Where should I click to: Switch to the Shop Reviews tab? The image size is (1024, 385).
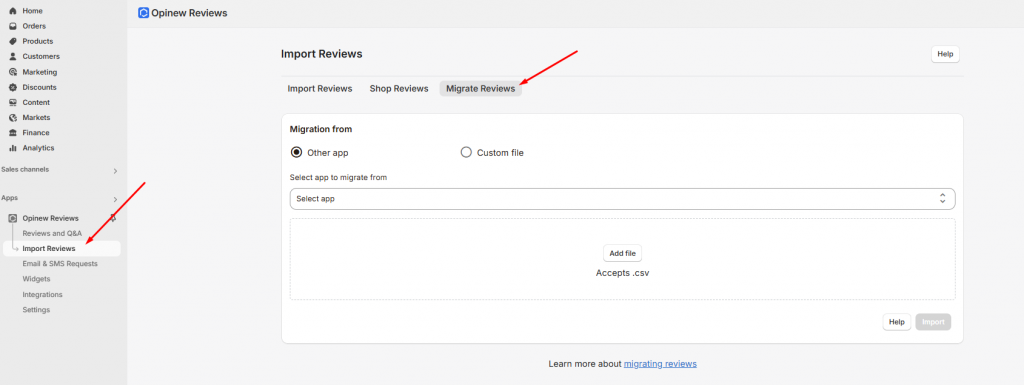[399, 89]
